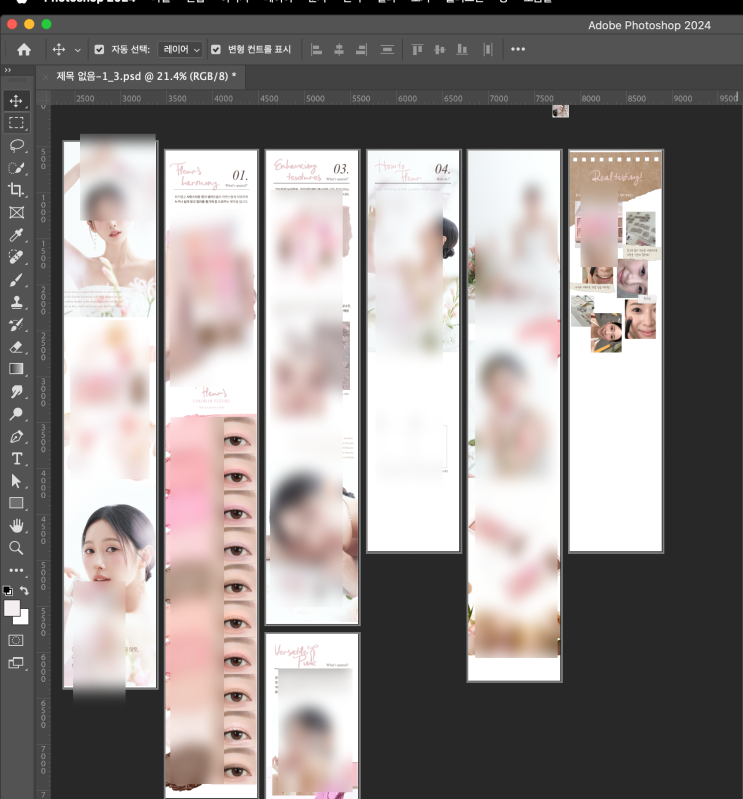Select the Frame tool
The width and height of the screenshot is (743, 799).
coord(16,212)
